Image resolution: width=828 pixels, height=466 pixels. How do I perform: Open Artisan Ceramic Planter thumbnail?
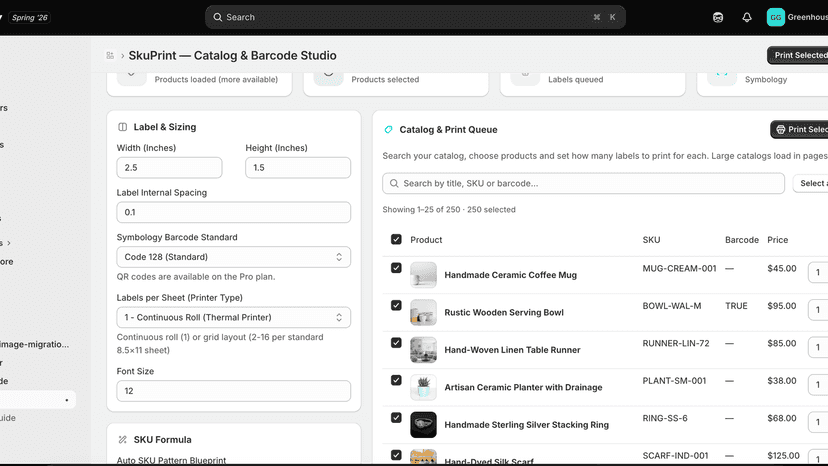424,387
